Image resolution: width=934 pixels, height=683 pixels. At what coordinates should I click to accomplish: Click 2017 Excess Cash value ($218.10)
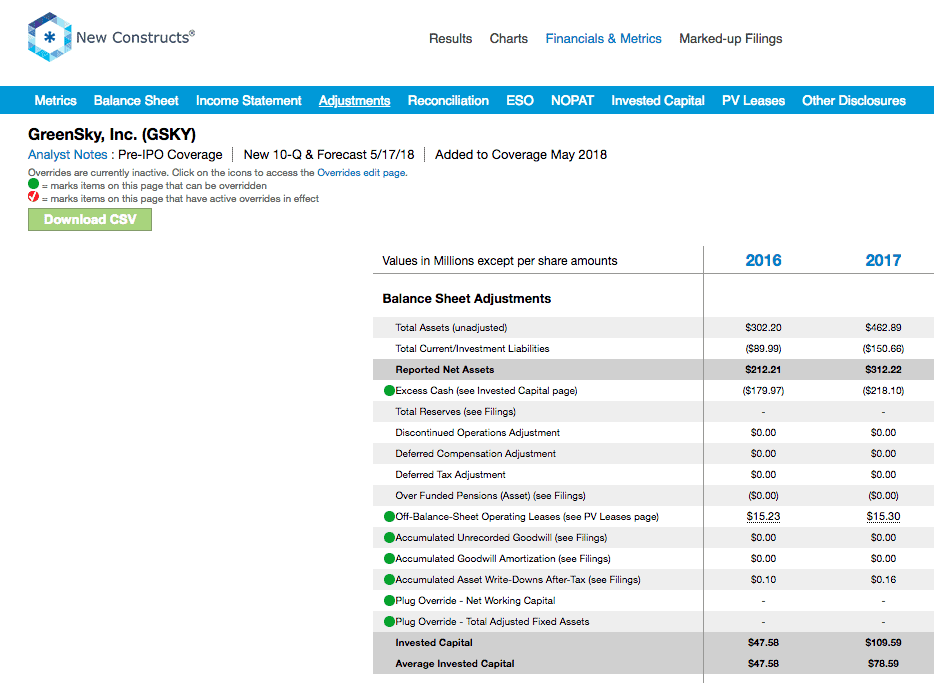pyautogui.click(x=883, y=391)
